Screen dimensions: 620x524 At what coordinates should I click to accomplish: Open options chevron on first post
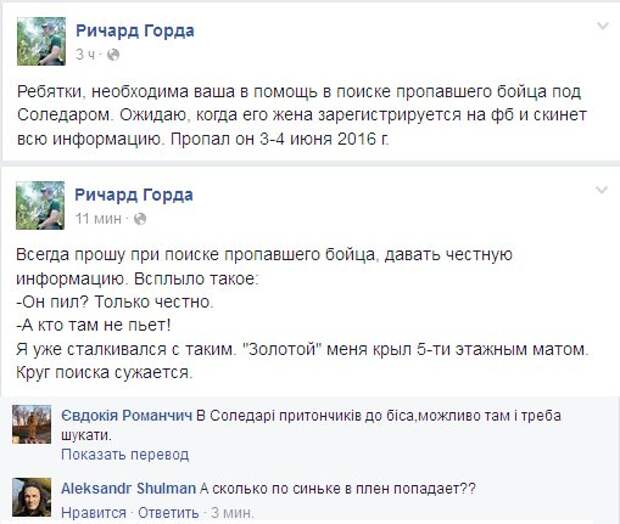[x=603, y=26]
